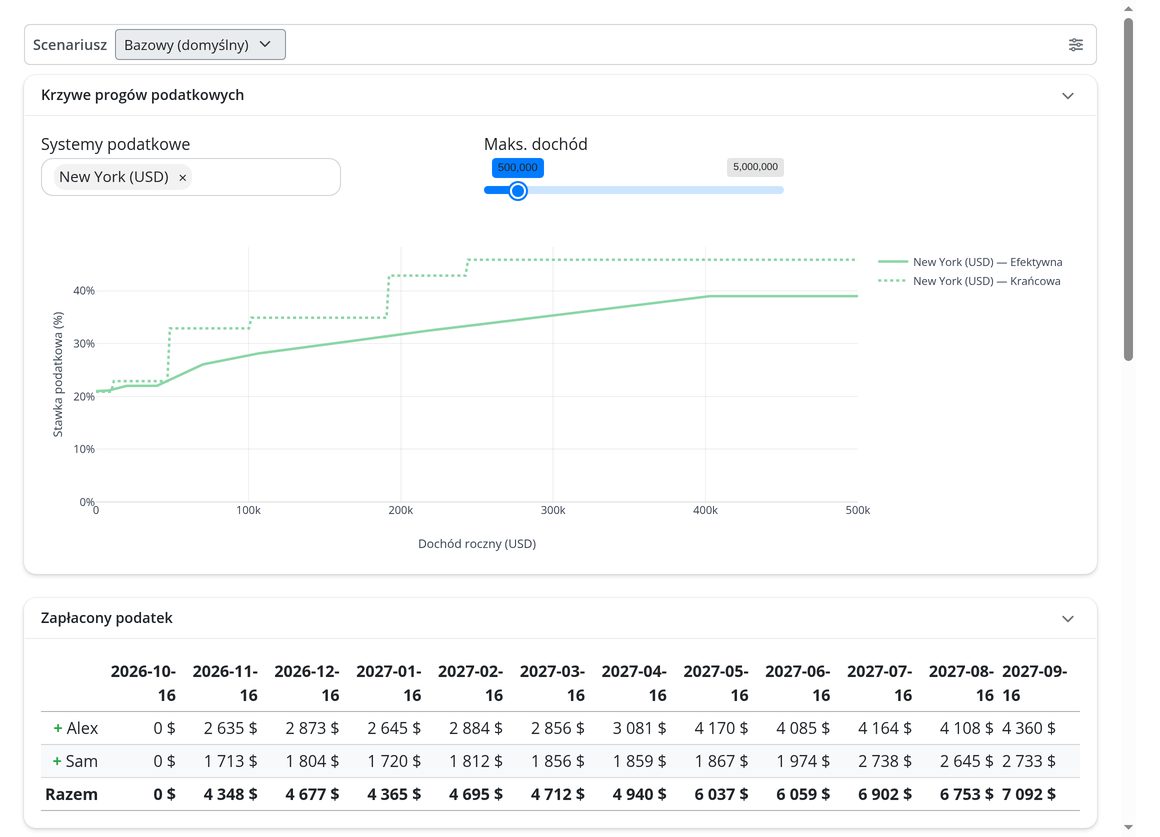Select the 2027-05-16 column header
The image size is (1160, 837).
716,683
